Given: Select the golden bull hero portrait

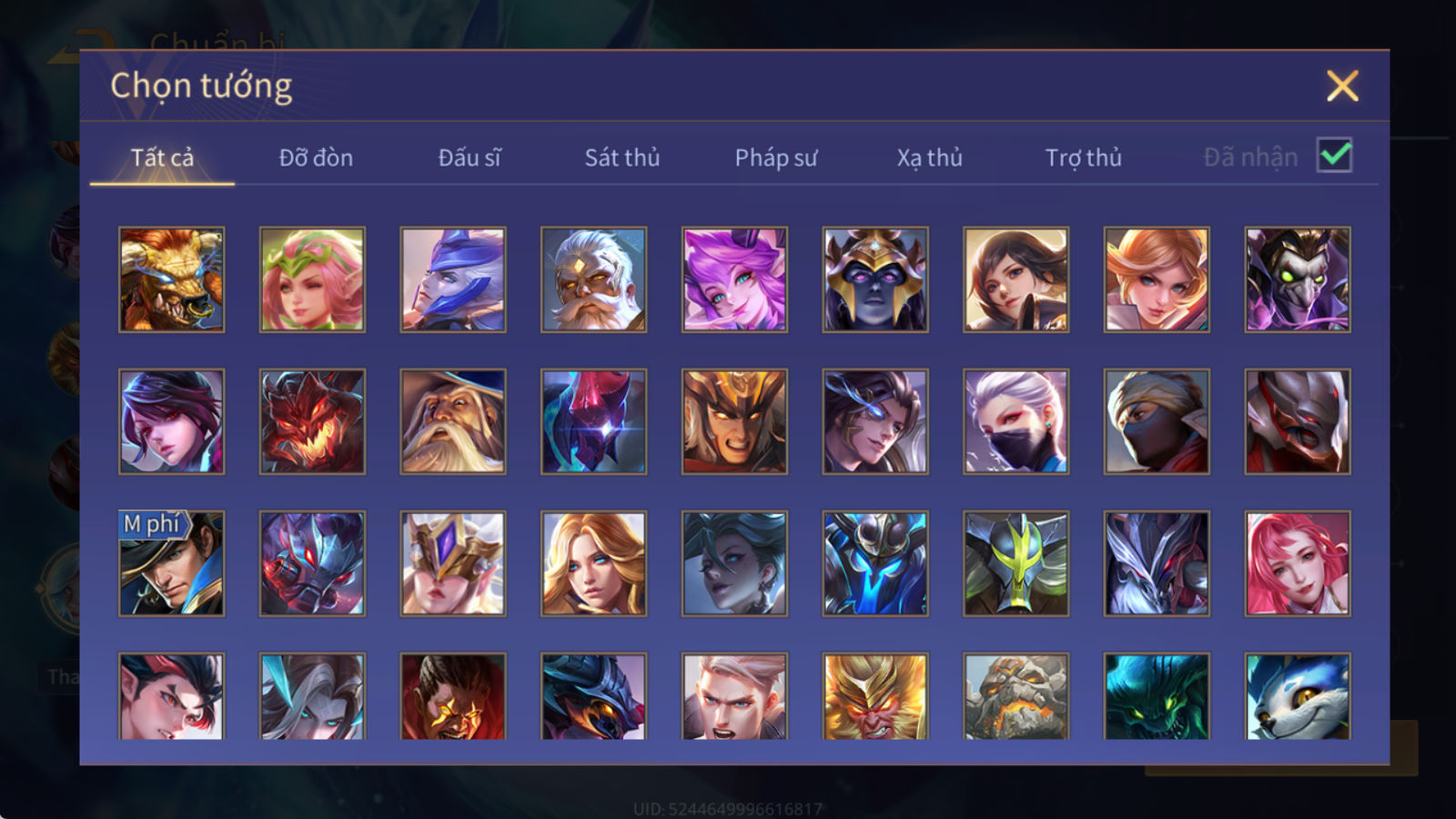Looking at the screenshot, I should tap(171, 279).
